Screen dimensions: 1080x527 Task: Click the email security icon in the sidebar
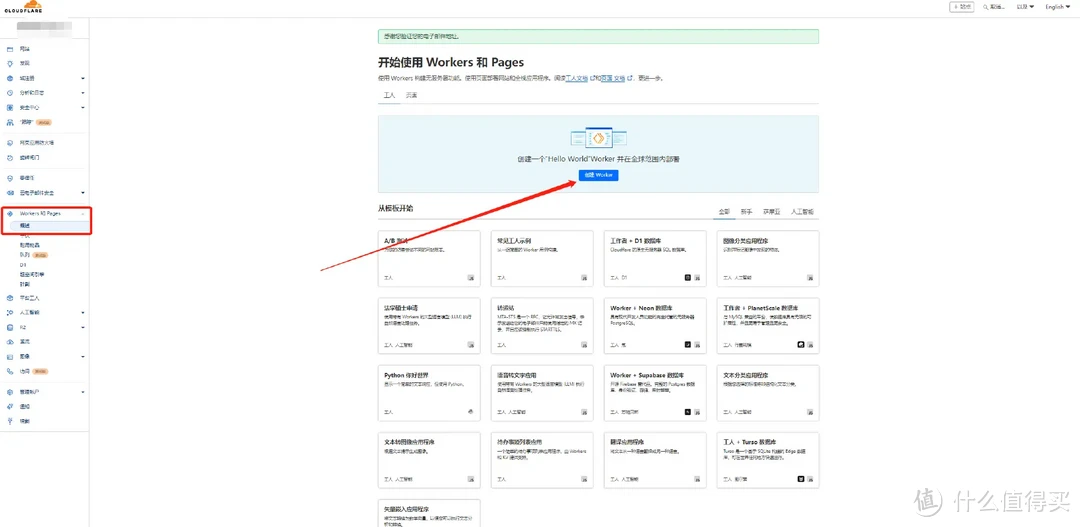(x=10, y=192)
